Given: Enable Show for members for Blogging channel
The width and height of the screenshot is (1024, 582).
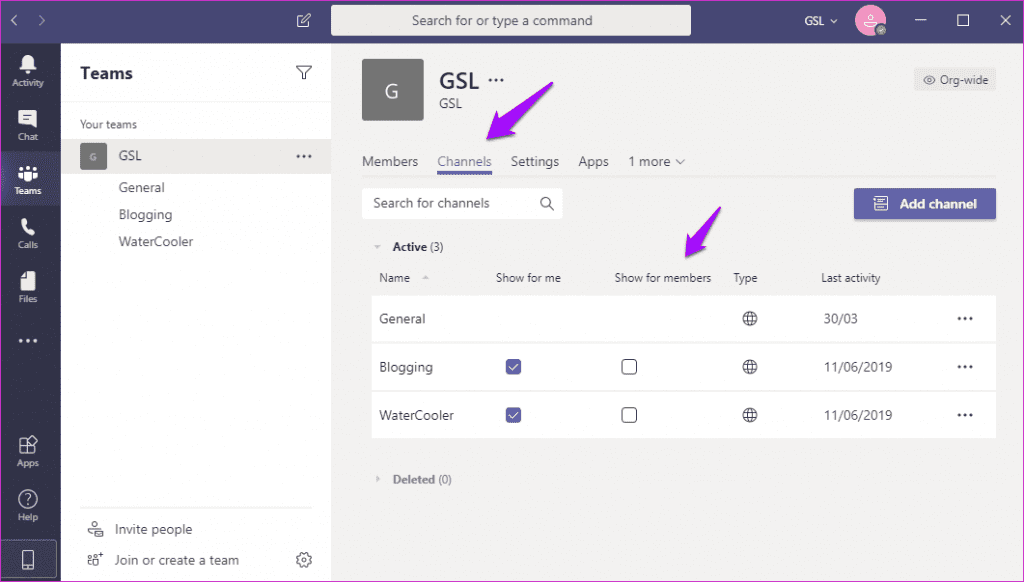Looking at the screenshot, I should [x=629, y=367].
